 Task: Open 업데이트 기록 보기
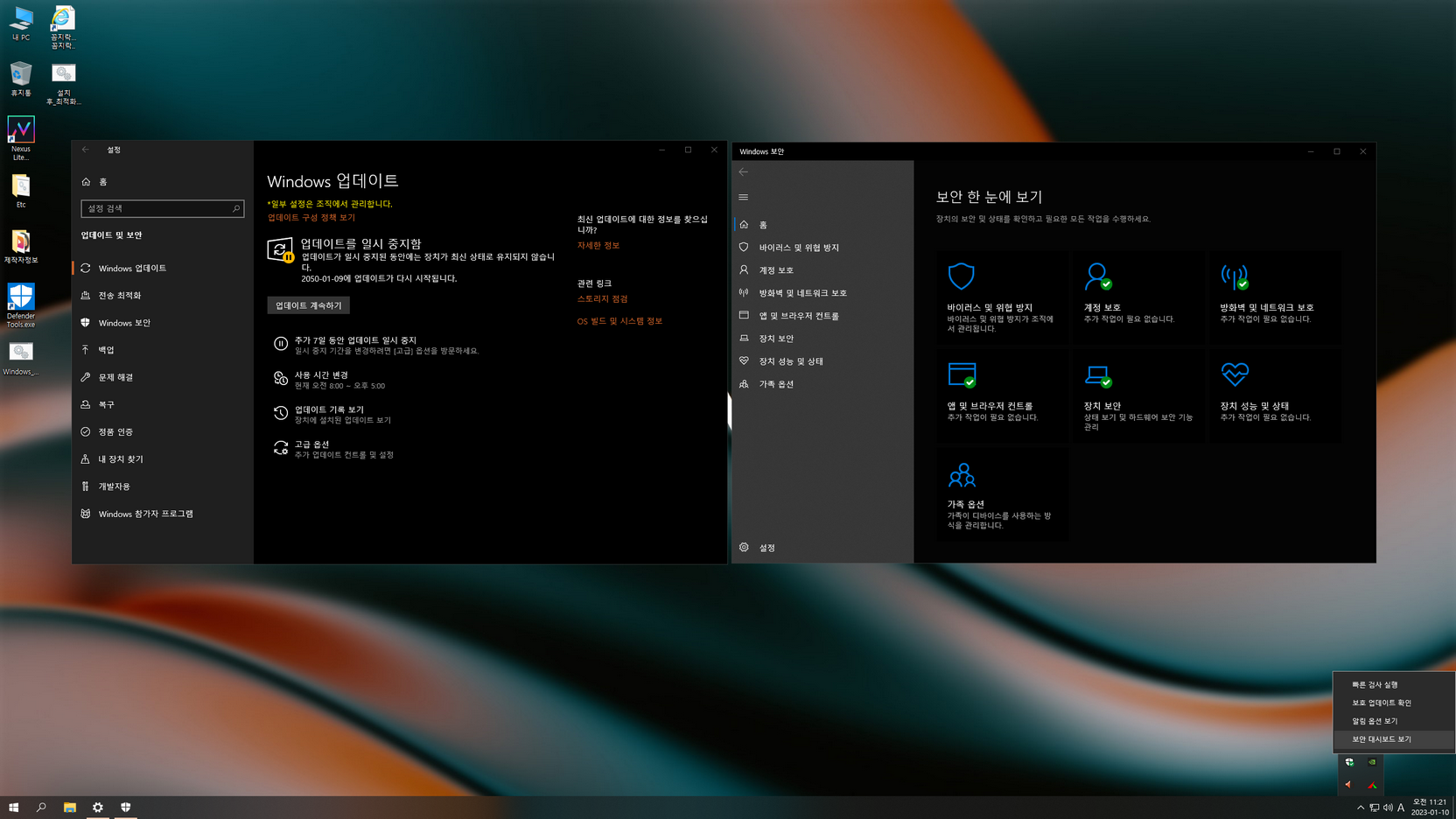332,414
